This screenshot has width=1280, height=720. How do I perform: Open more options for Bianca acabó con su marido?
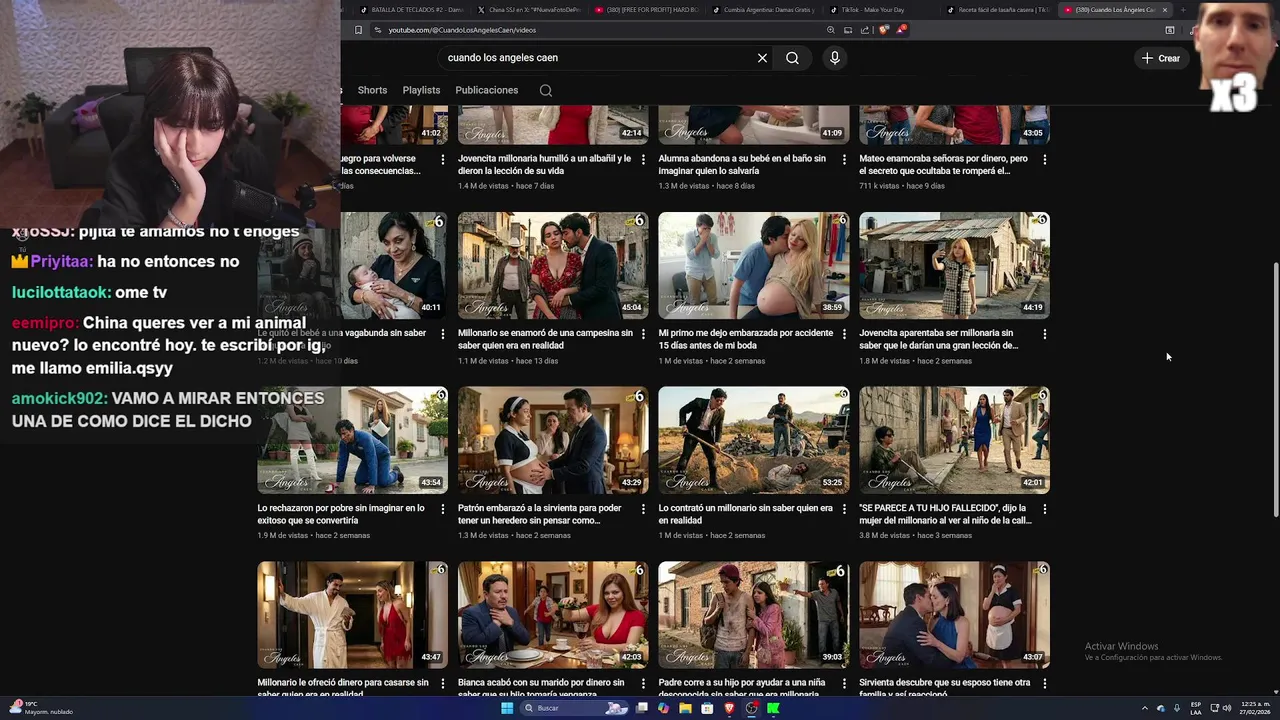pos(643,684)
